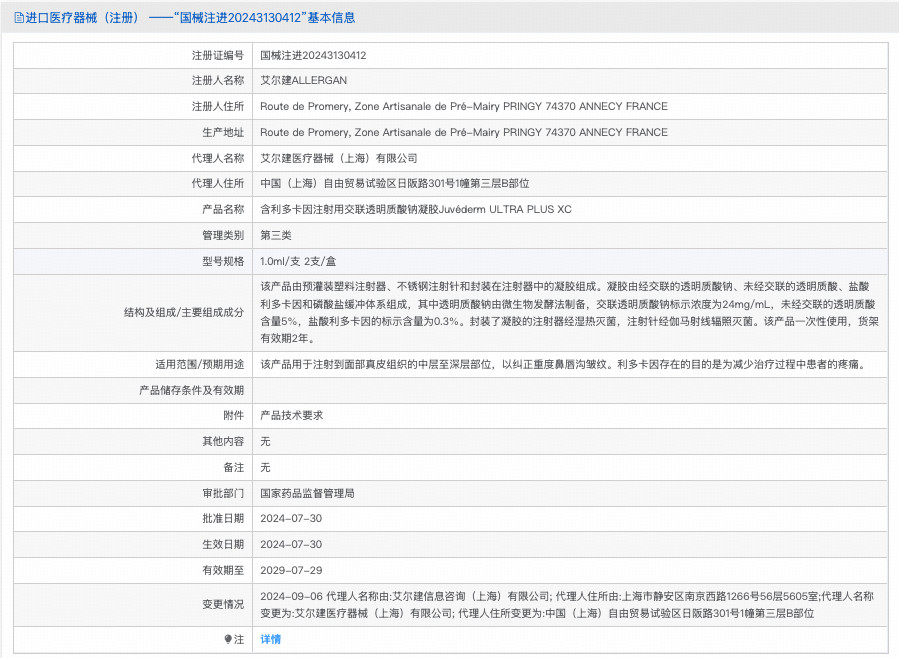Click the specification value 1.0ml/支 2支/盒
This screenshot has height=658, width=899.
pos(296,262)
